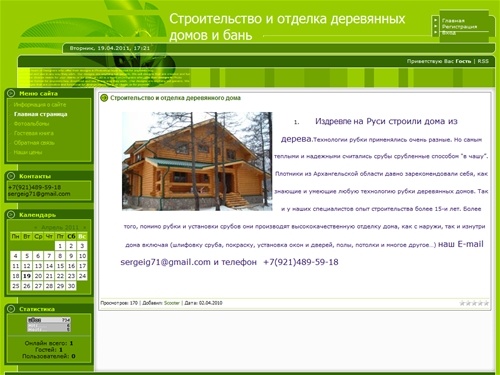Select calendar day 1

pos(60,246)
